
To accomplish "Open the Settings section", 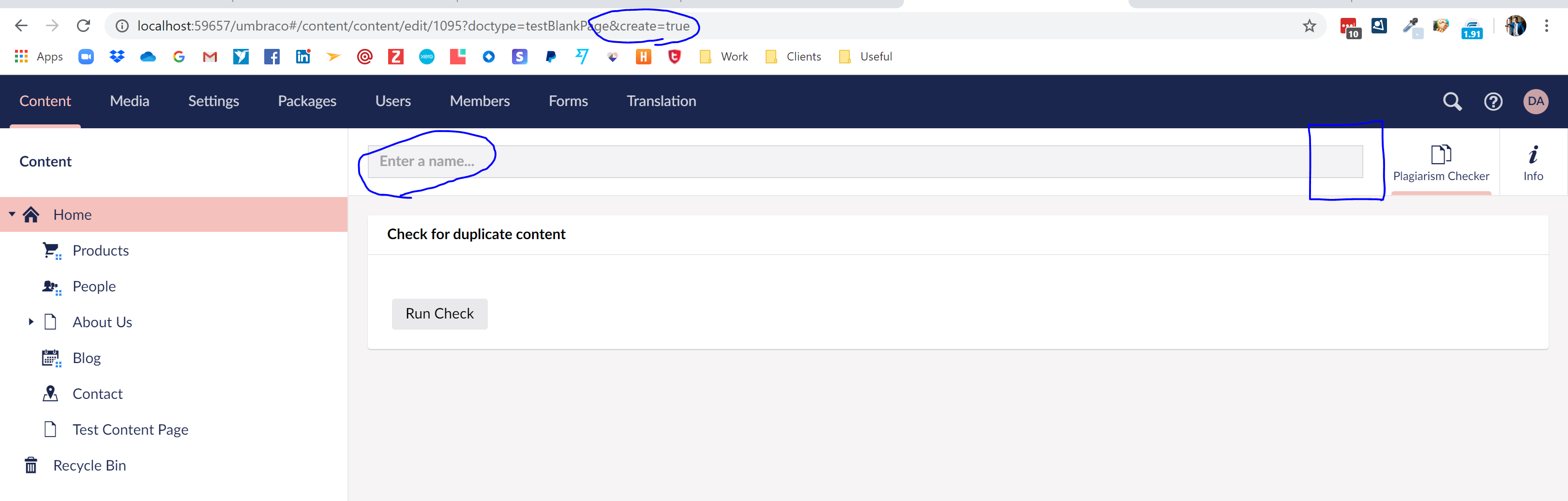I will [213, 101].
